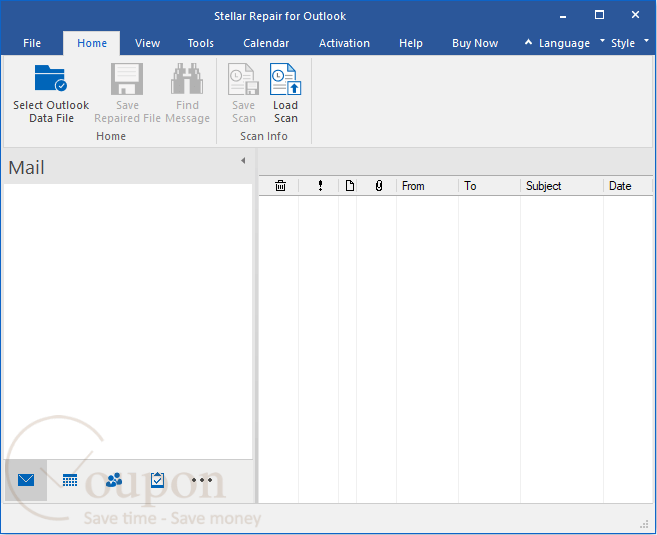
Task: Close the Stellar Repair window
Action: click(635, 15)
